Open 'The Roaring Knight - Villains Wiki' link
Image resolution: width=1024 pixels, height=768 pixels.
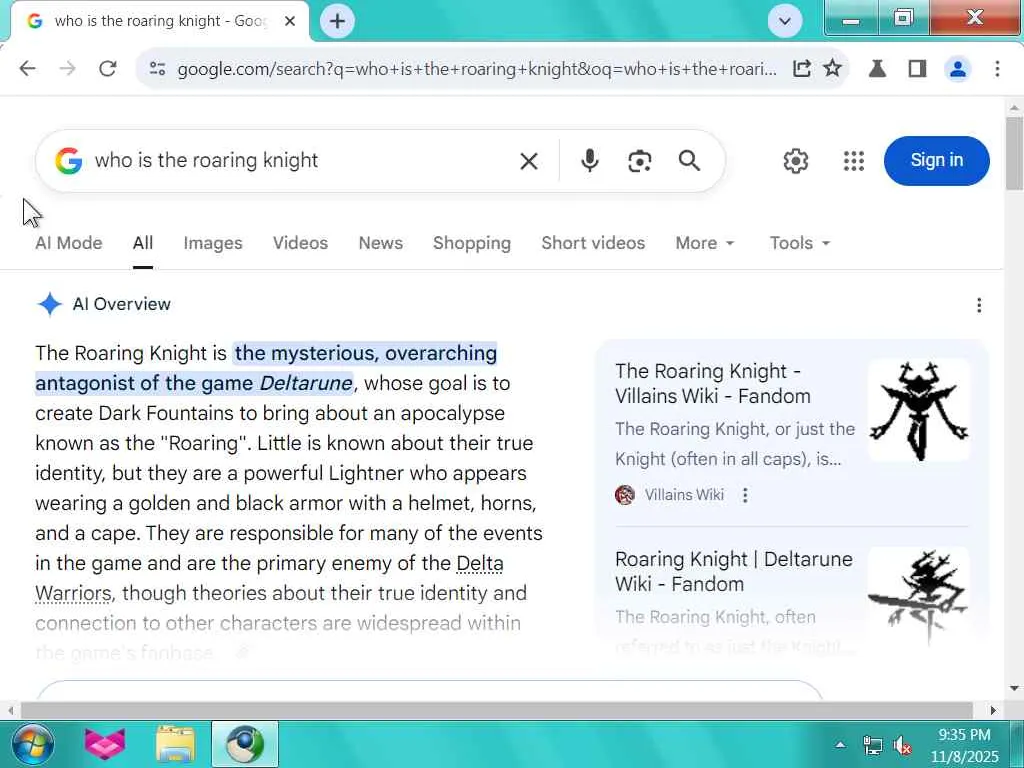pyautogui.click(x=712, y=383)
